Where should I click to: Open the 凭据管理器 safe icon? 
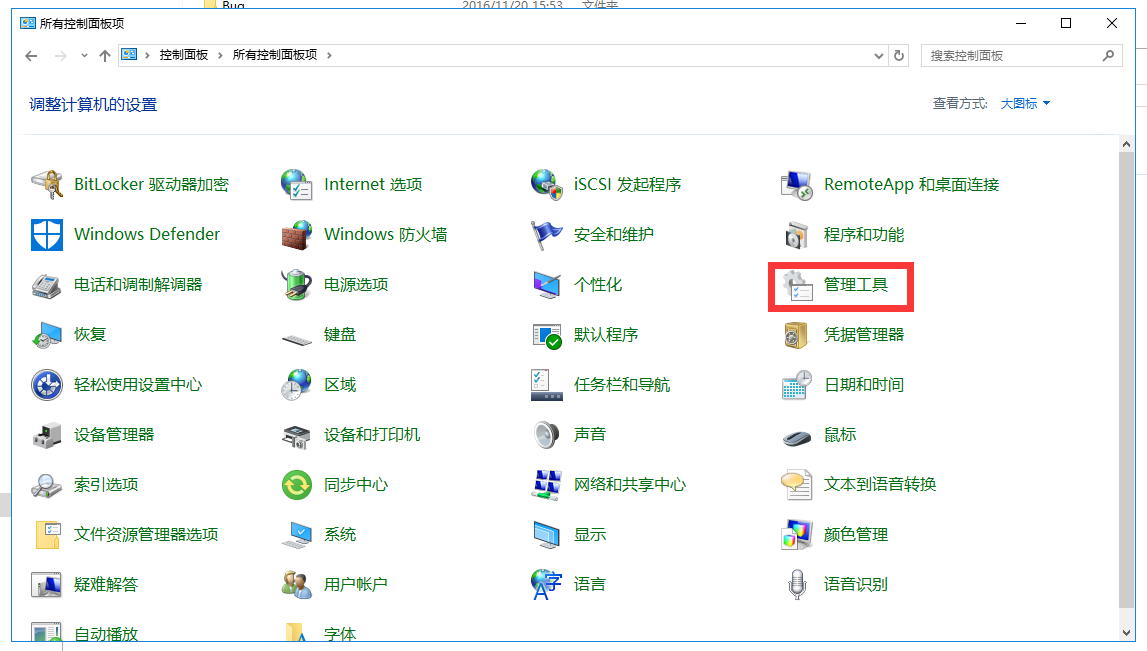[797, 335]
